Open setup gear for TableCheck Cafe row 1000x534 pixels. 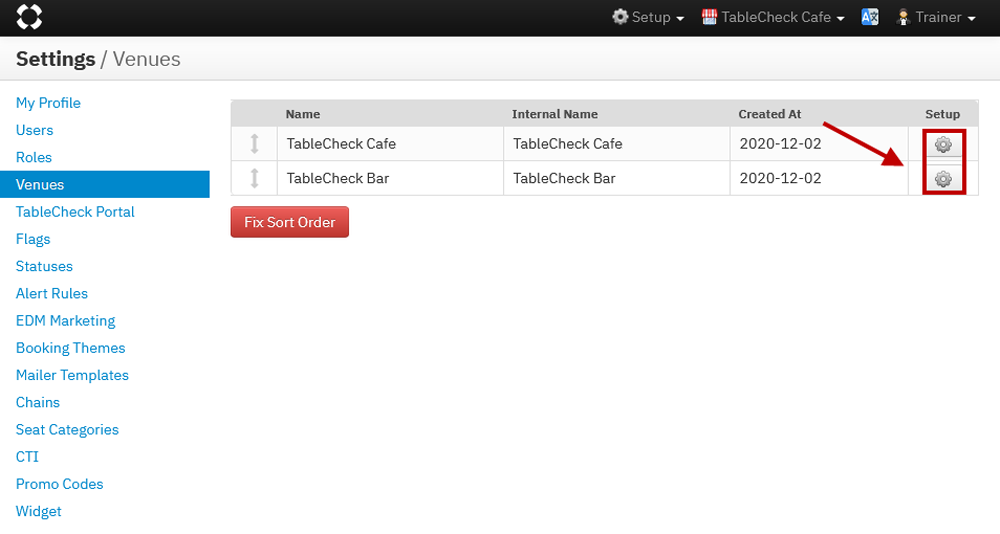943,145
